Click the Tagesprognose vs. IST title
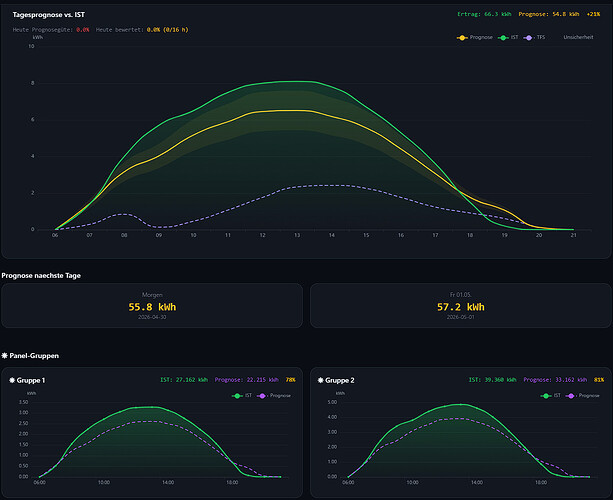613x500 pixels. (x=48, y=14)
